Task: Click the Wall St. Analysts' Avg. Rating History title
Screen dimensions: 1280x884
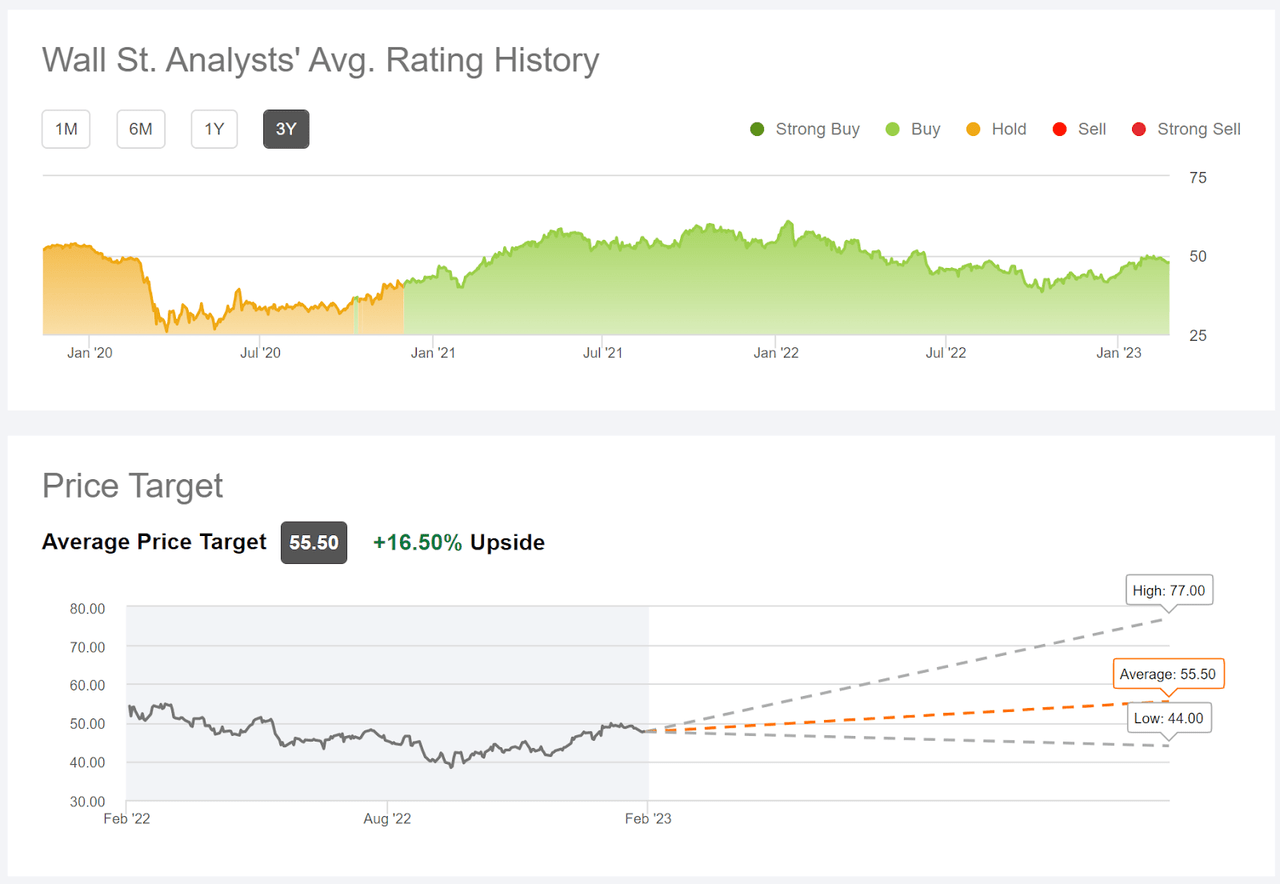Action: click(321, 60)
